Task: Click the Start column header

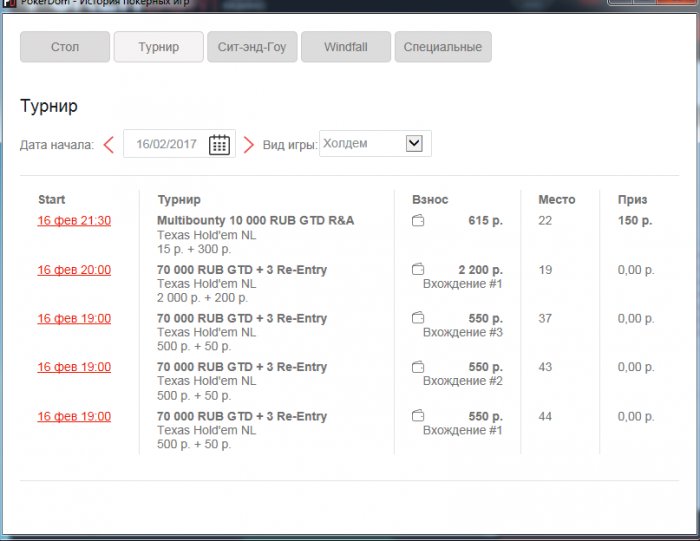Action: 51,200
